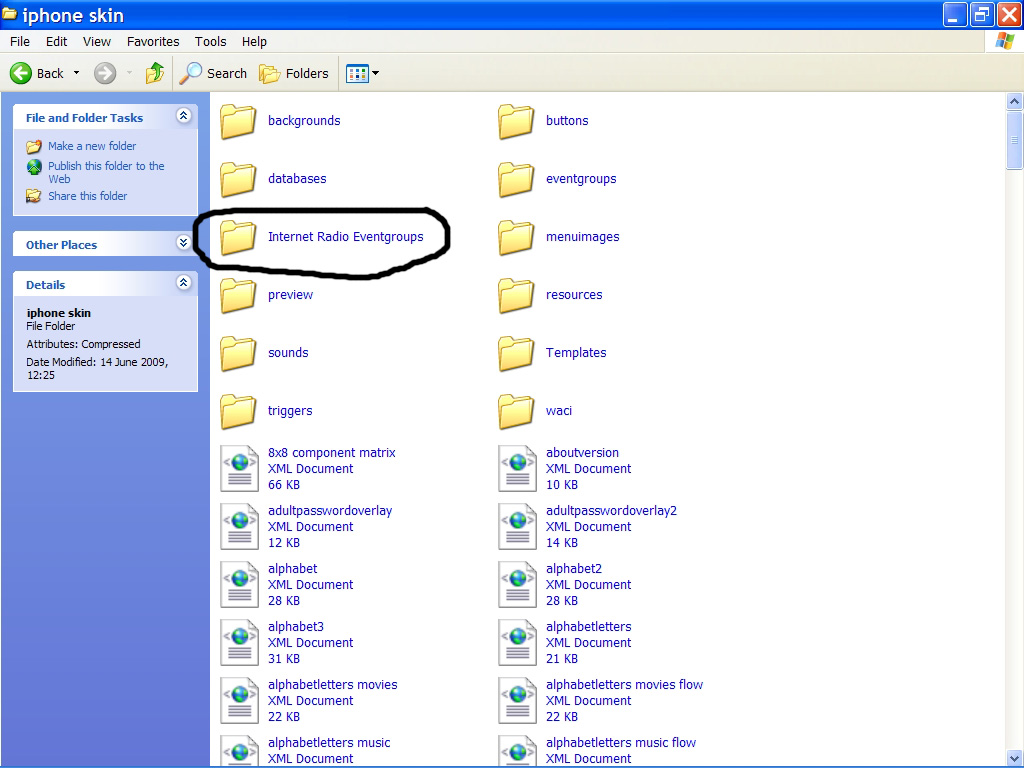Close the iphone skin window

(1009, 14)
